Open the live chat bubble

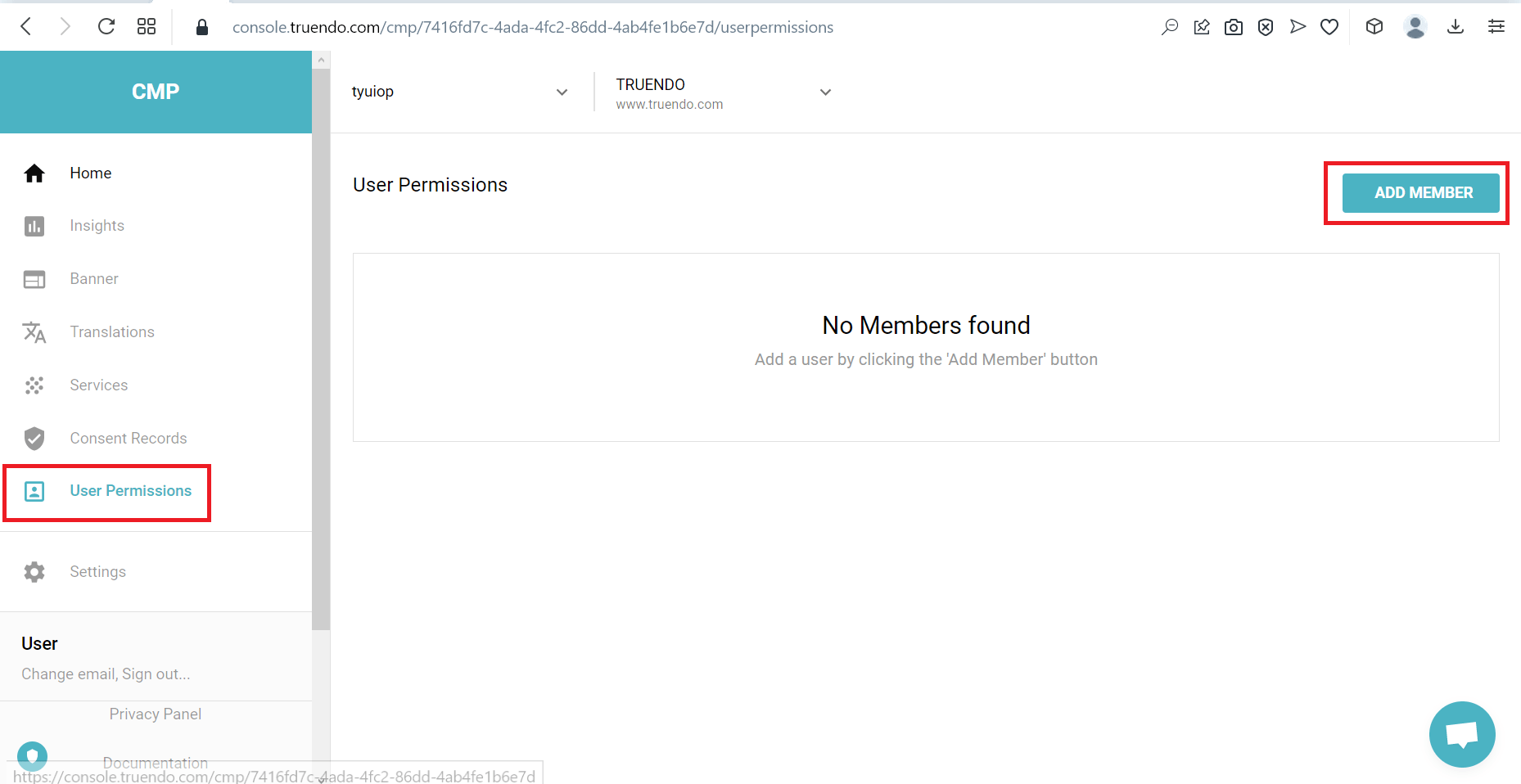coord(1462,734)
